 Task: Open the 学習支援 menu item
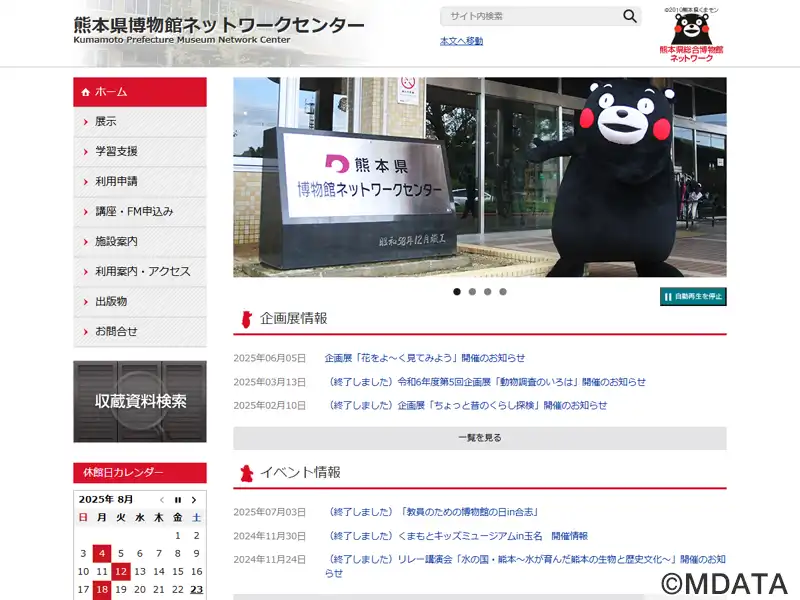click(x=140, y=152)
